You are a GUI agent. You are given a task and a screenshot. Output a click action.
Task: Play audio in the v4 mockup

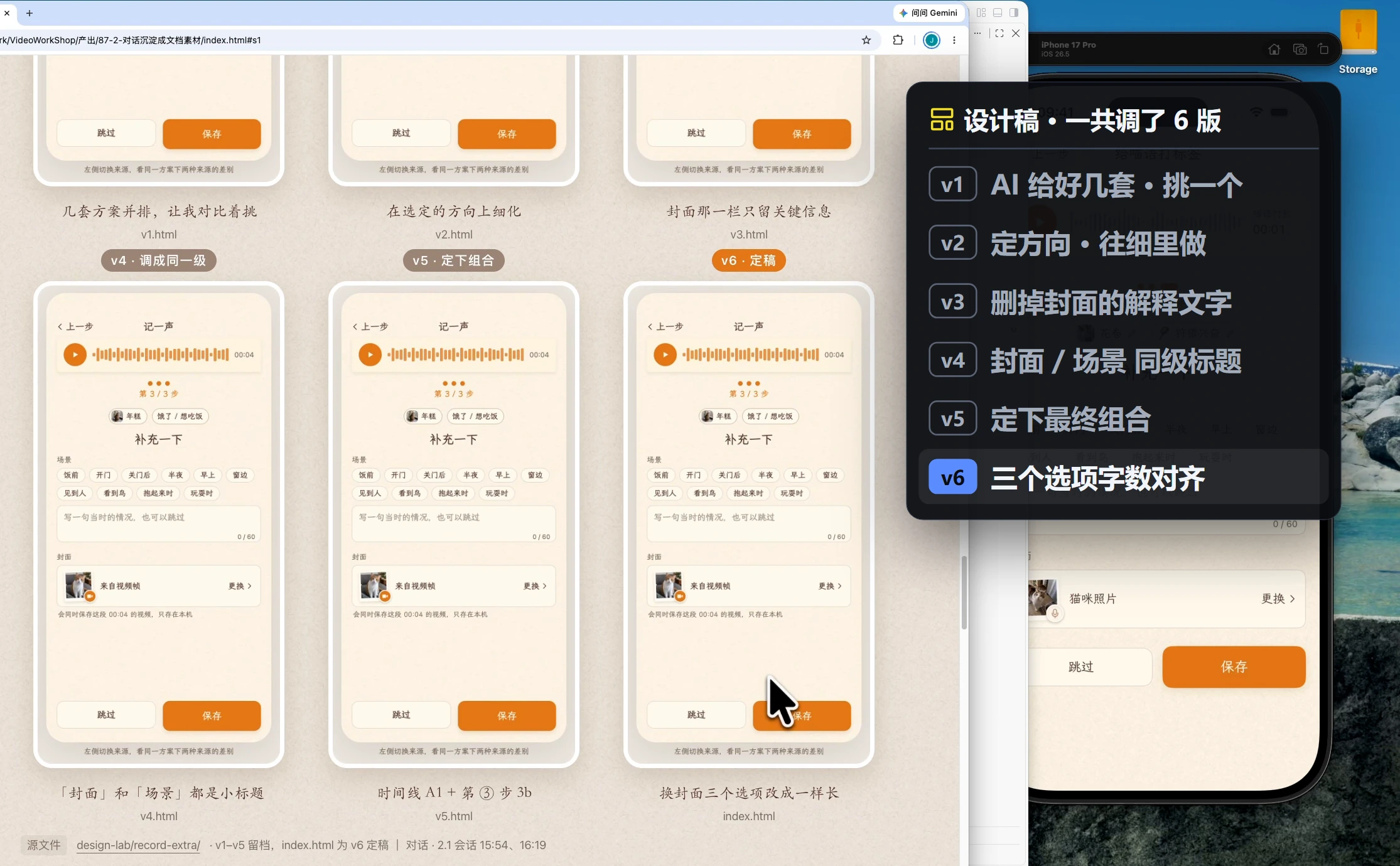[75, 355]
